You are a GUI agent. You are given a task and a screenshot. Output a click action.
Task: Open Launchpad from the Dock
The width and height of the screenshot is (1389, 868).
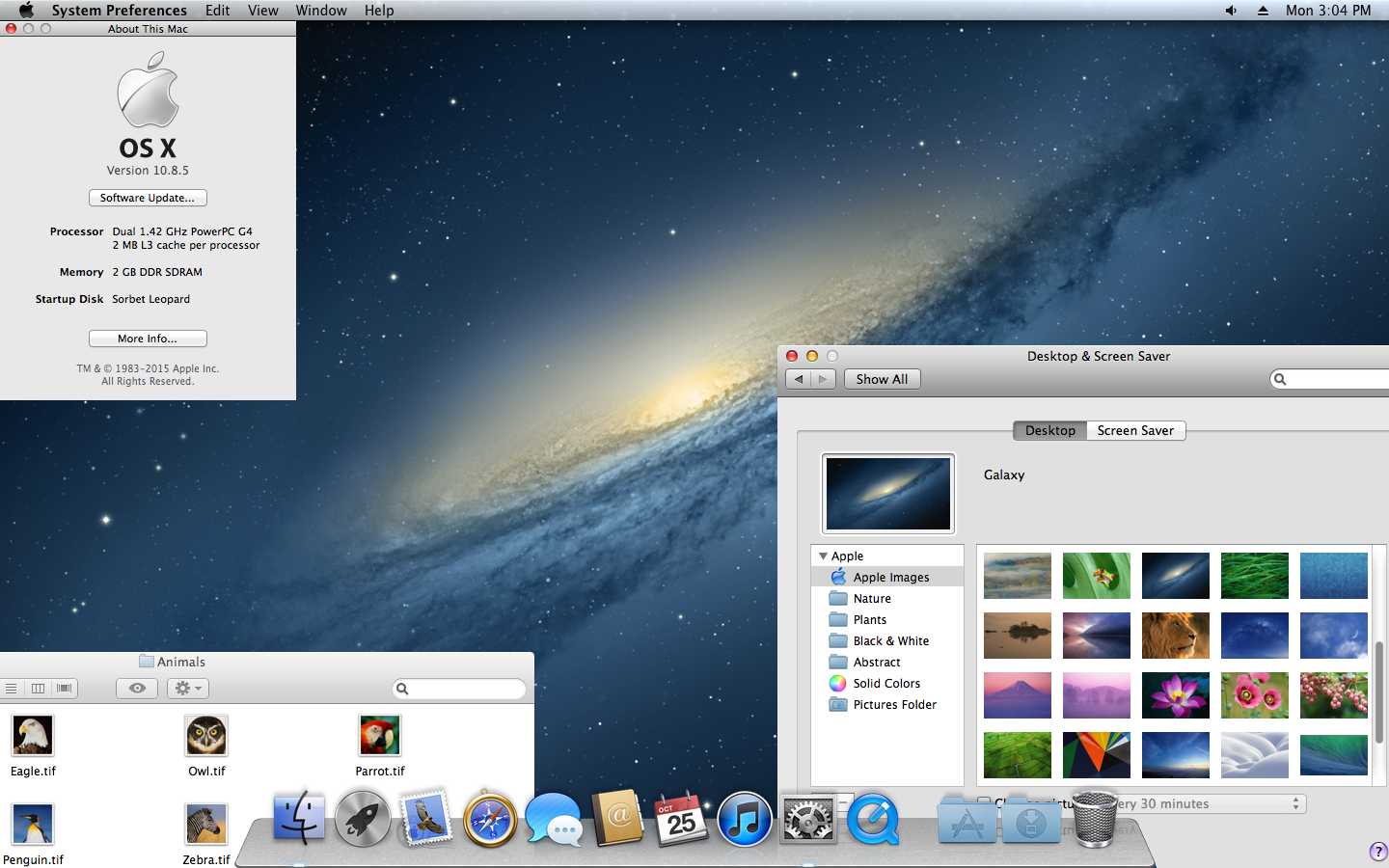(x=363, y=820)
